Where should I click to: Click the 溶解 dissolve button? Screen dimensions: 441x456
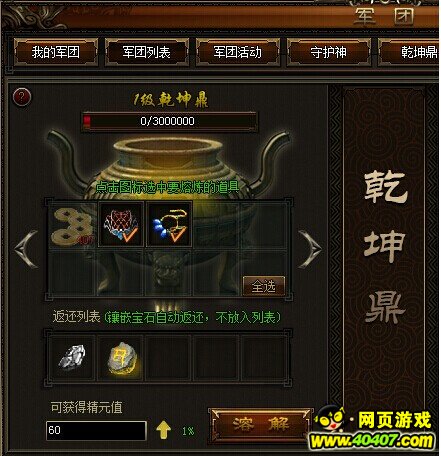click(260, 424)
